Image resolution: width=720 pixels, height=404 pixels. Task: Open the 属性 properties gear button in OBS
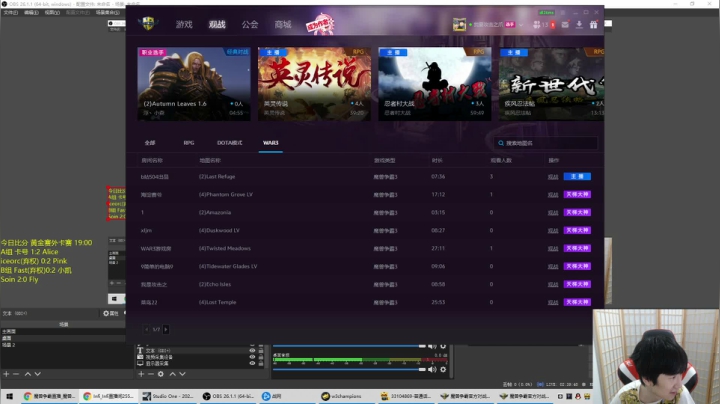111,314
